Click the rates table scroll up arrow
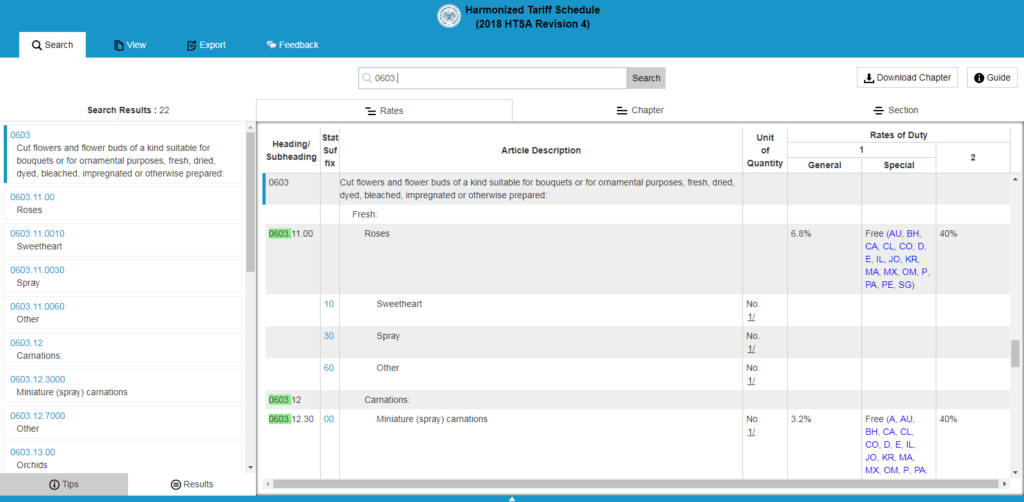This screenshot has width=1024, height=502. [x=1015, y=179]
